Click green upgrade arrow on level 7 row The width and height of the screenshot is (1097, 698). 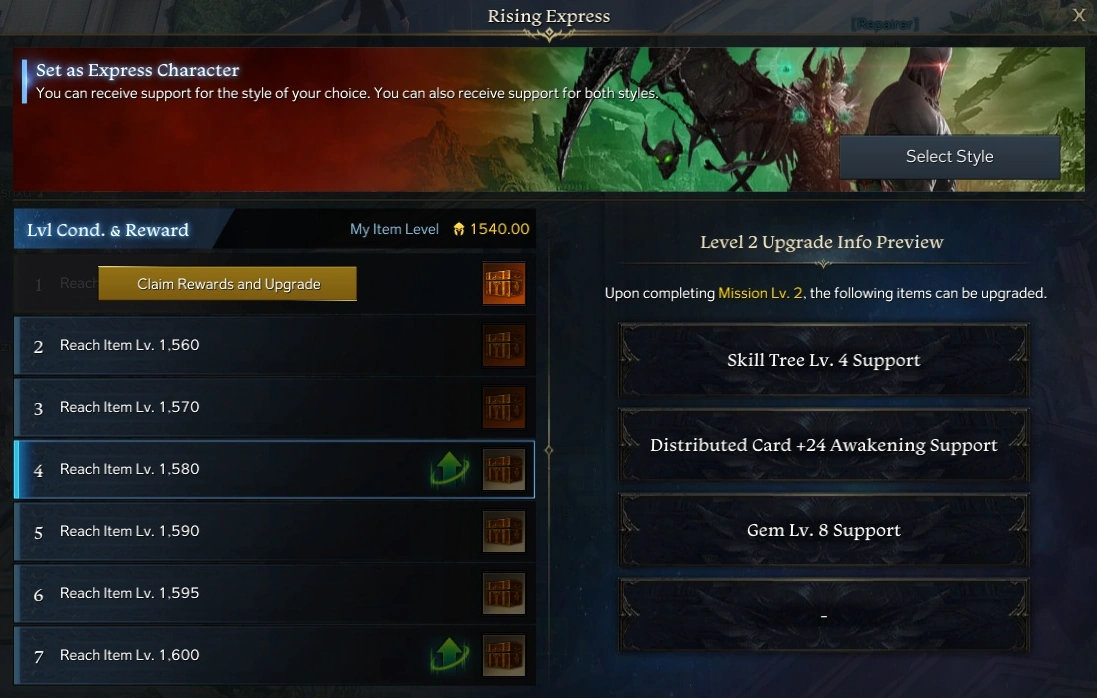(449, 654)
